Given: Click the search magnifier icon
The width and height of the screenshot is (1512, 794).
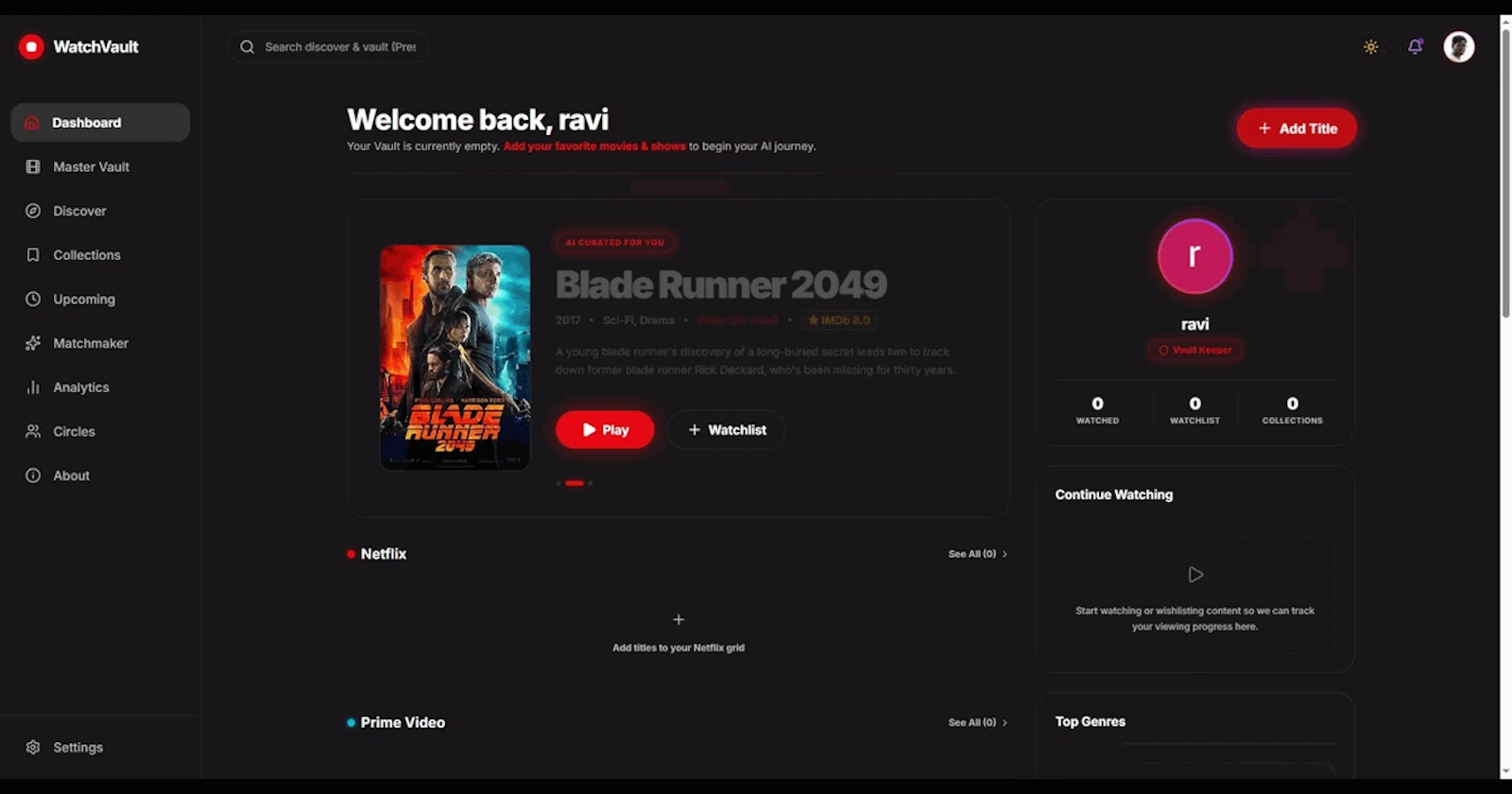Looking at the screenshot, I should point(247,46).
